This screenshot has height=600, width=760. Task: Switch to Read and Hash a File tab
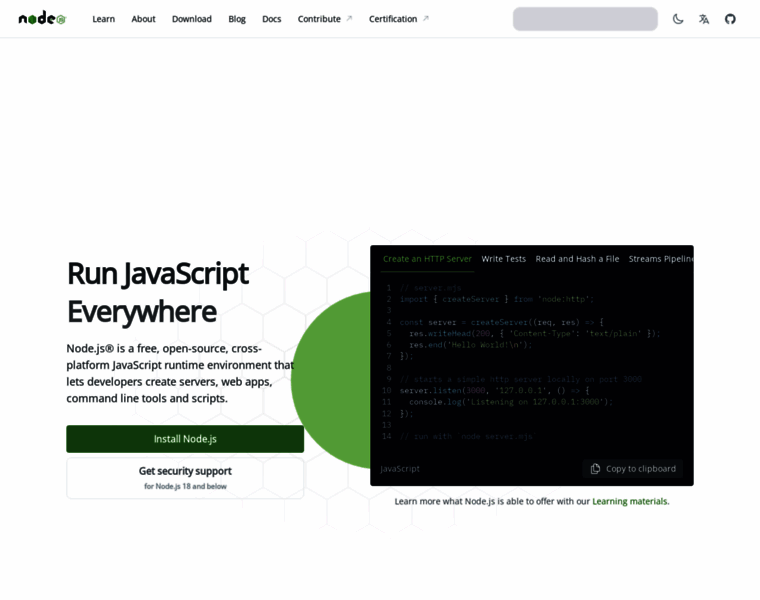click(577, 259)
